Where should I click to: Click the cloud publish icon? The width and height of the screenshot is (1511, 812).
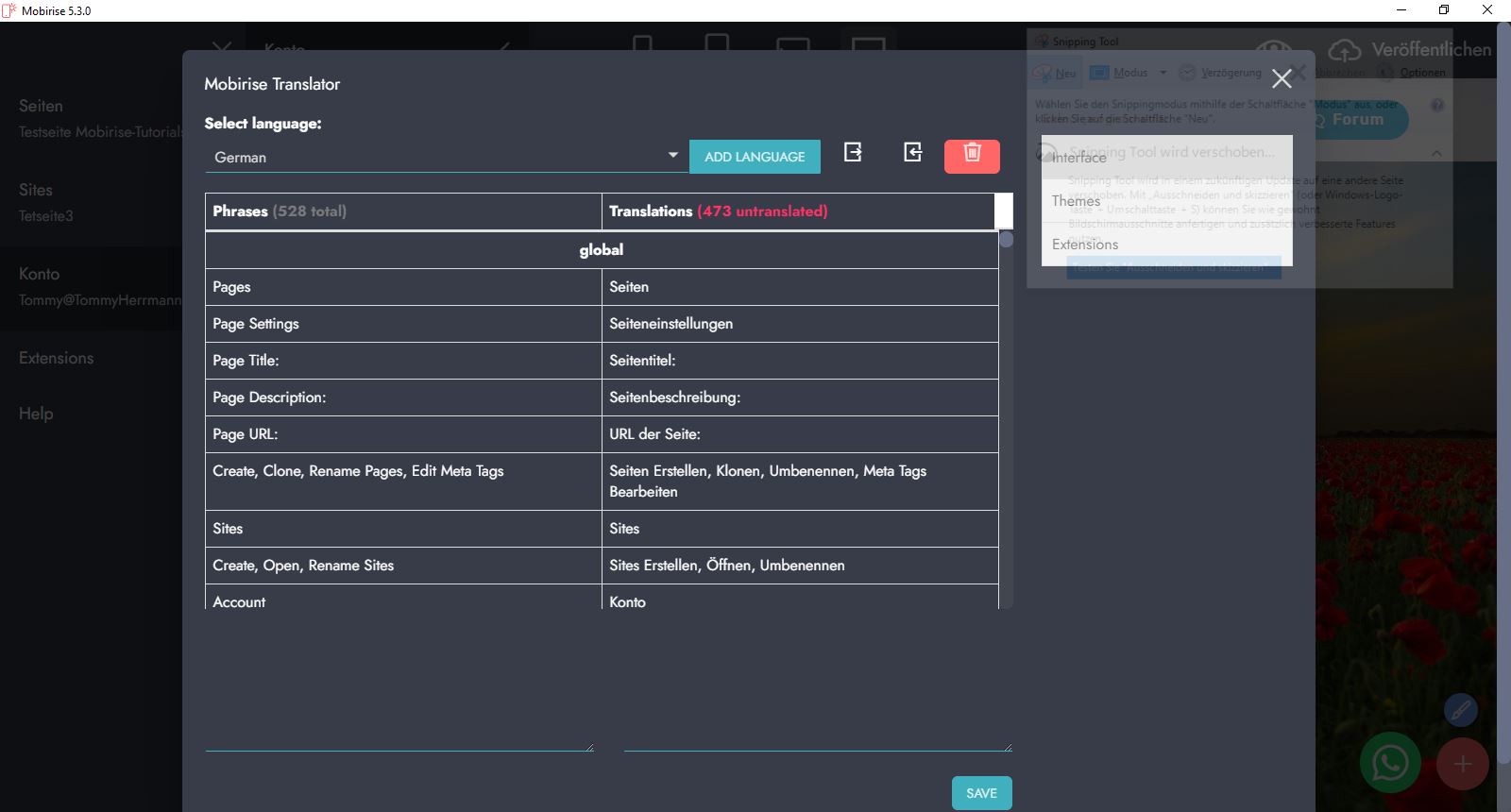1344,50
